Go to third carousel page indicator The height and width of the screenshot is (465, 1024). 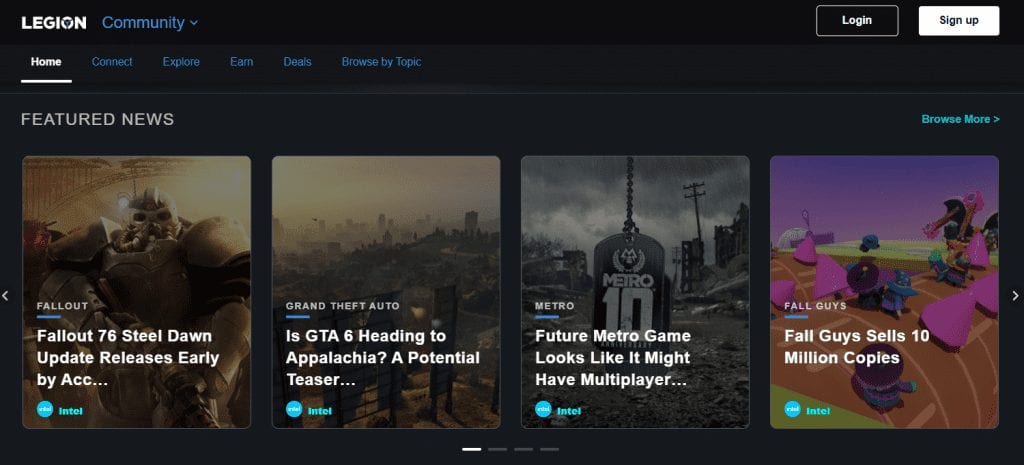click(523, 449)
